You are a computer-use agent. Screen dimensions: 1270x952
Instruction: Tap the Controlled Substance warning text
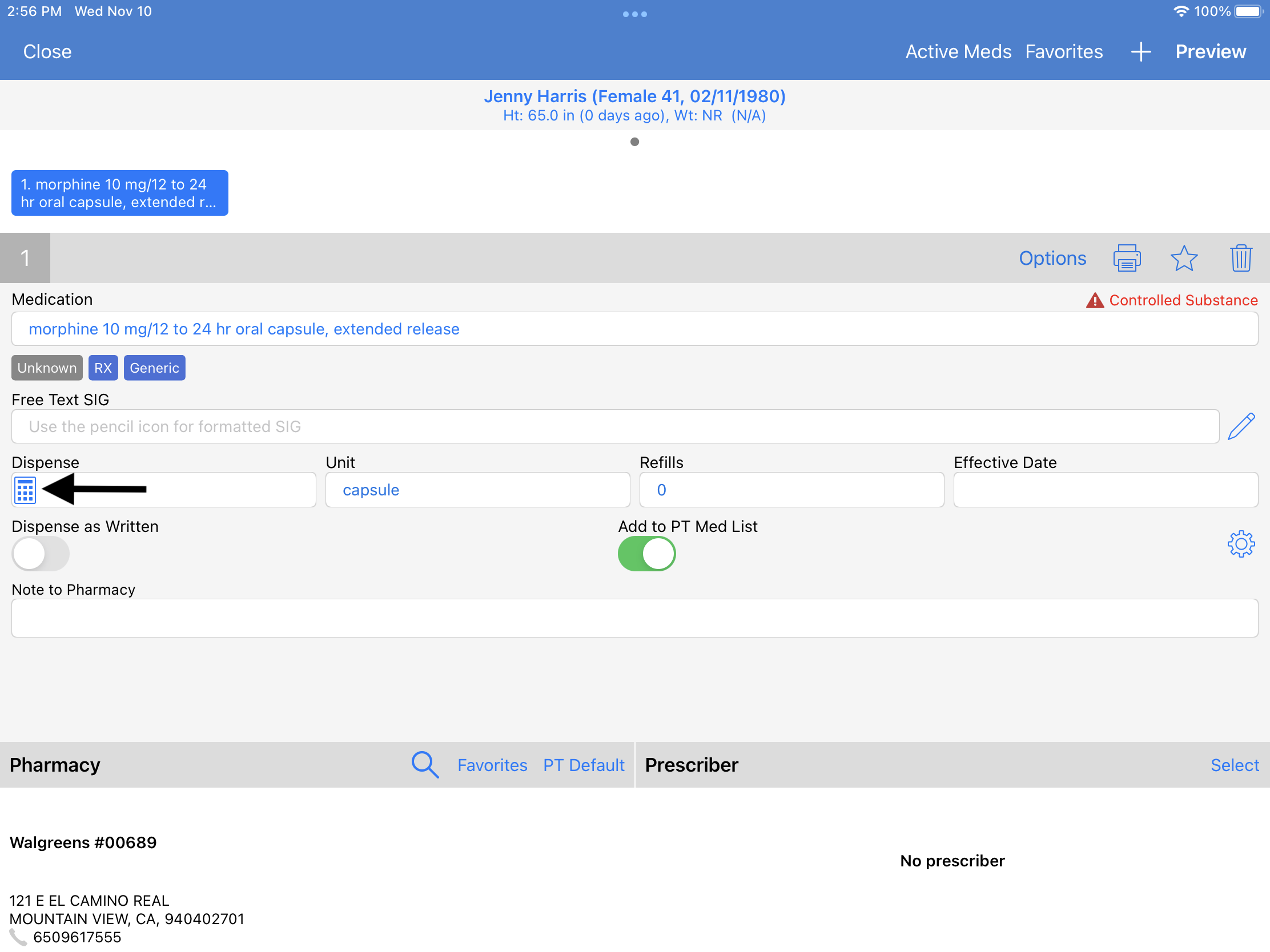coord(1183,300)
